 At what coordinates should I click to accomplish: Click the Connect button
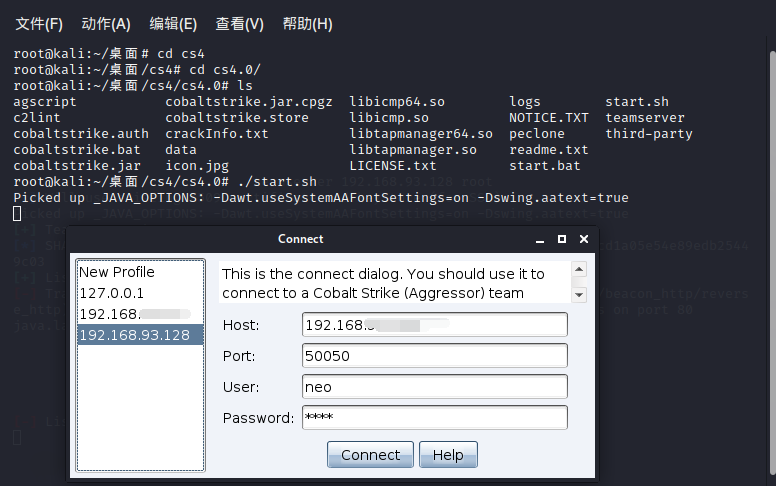click(x=370, y=454)
